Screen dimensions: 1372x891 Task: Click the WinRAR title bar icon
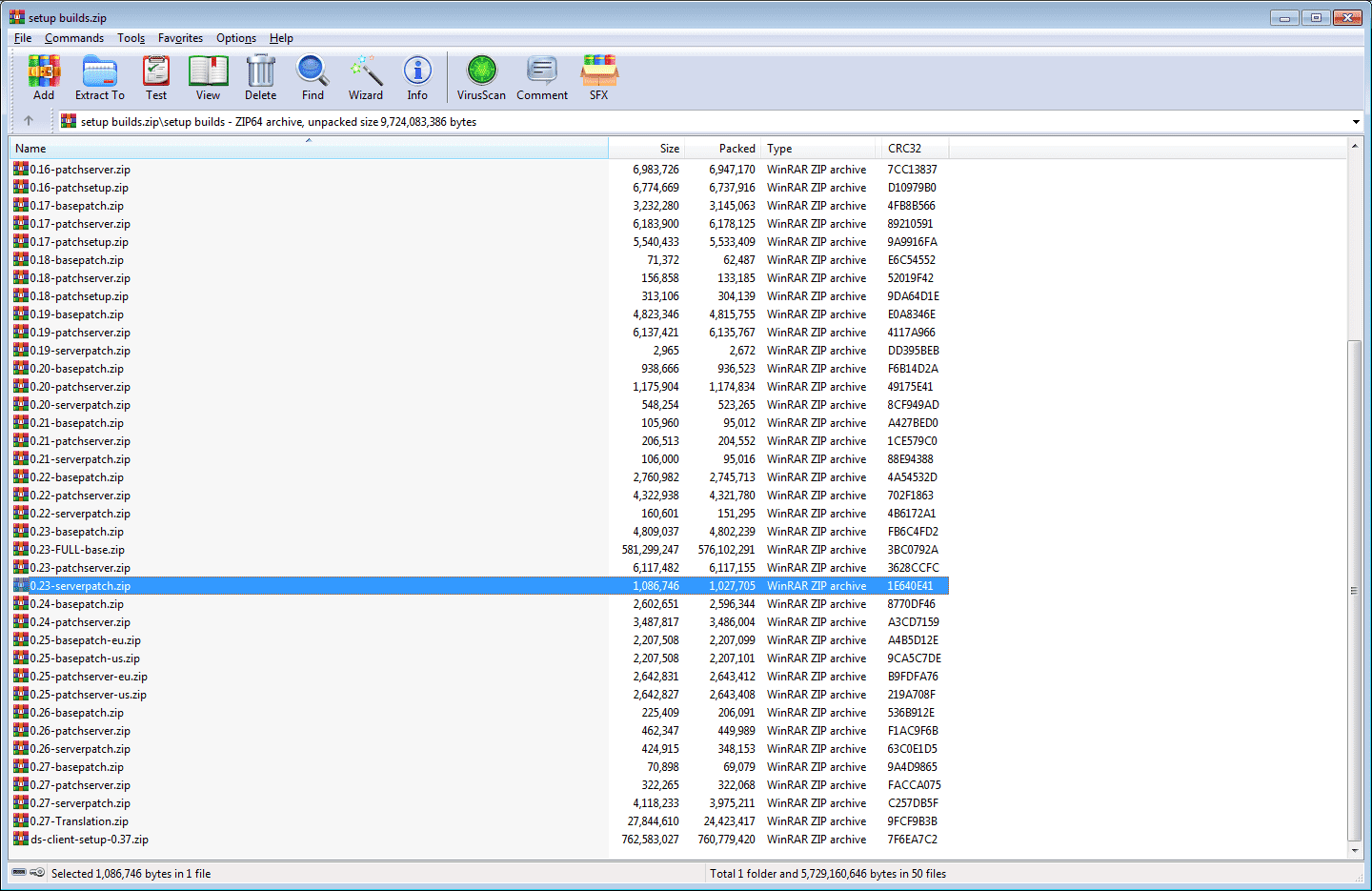[17, 17]
